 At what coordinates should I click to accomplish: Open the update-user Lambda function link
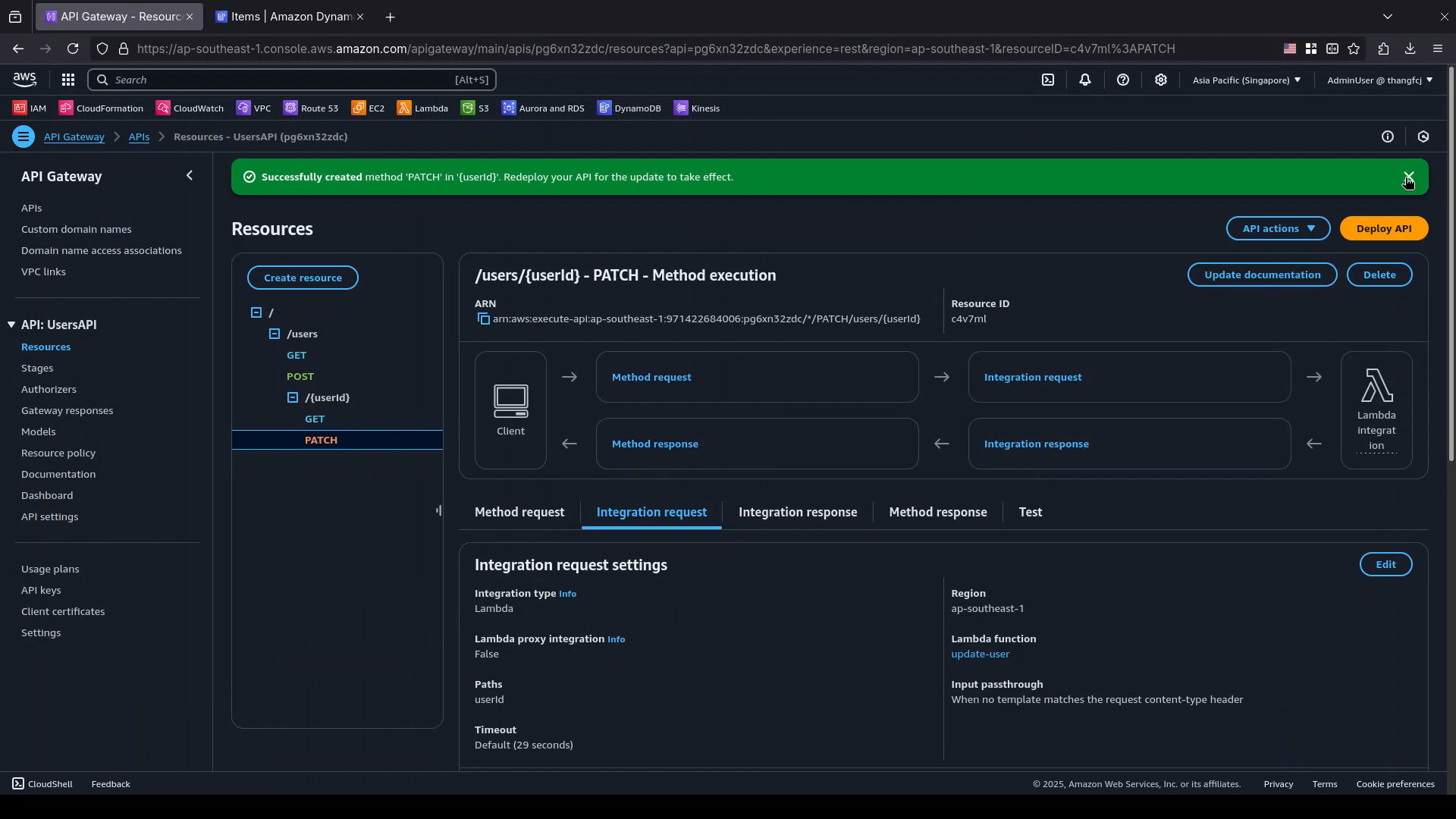pyautogui.click(x=980, y=654)
